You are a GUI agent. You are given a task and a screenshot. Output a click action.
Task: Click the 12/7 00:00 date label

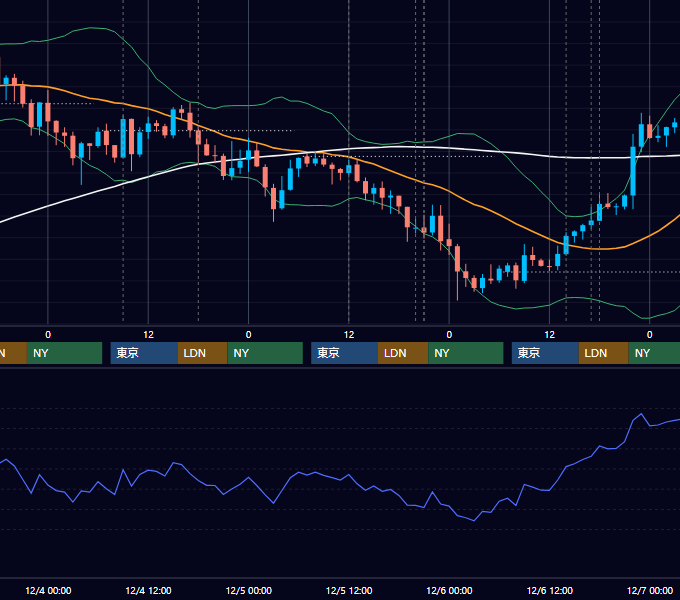pos(650,590)
